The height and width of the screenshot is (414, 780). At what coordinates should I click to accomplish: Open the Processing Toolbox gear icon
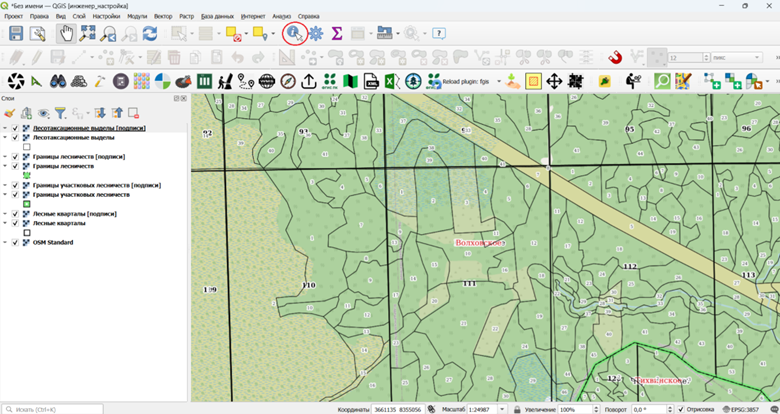click(316, 33)
